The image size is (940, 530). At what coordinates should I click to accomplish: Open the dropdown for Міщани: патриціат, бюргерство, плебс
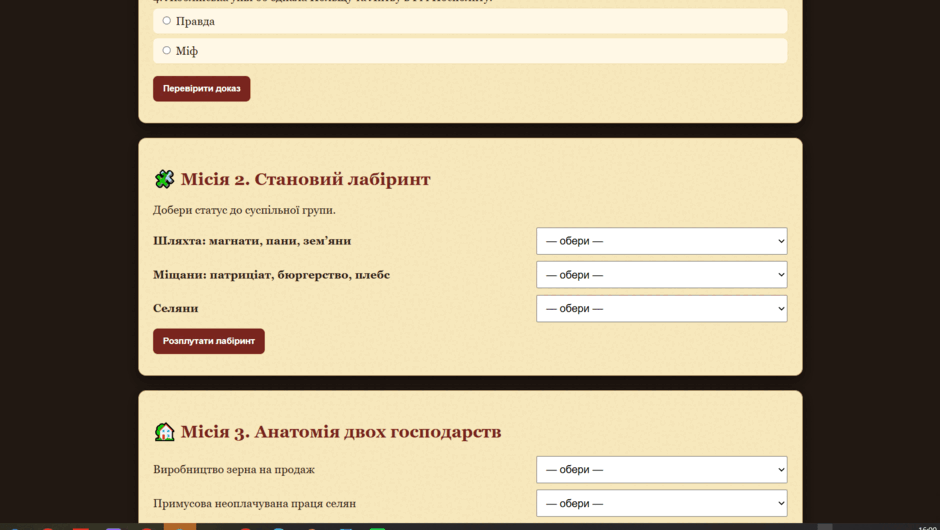661,275
